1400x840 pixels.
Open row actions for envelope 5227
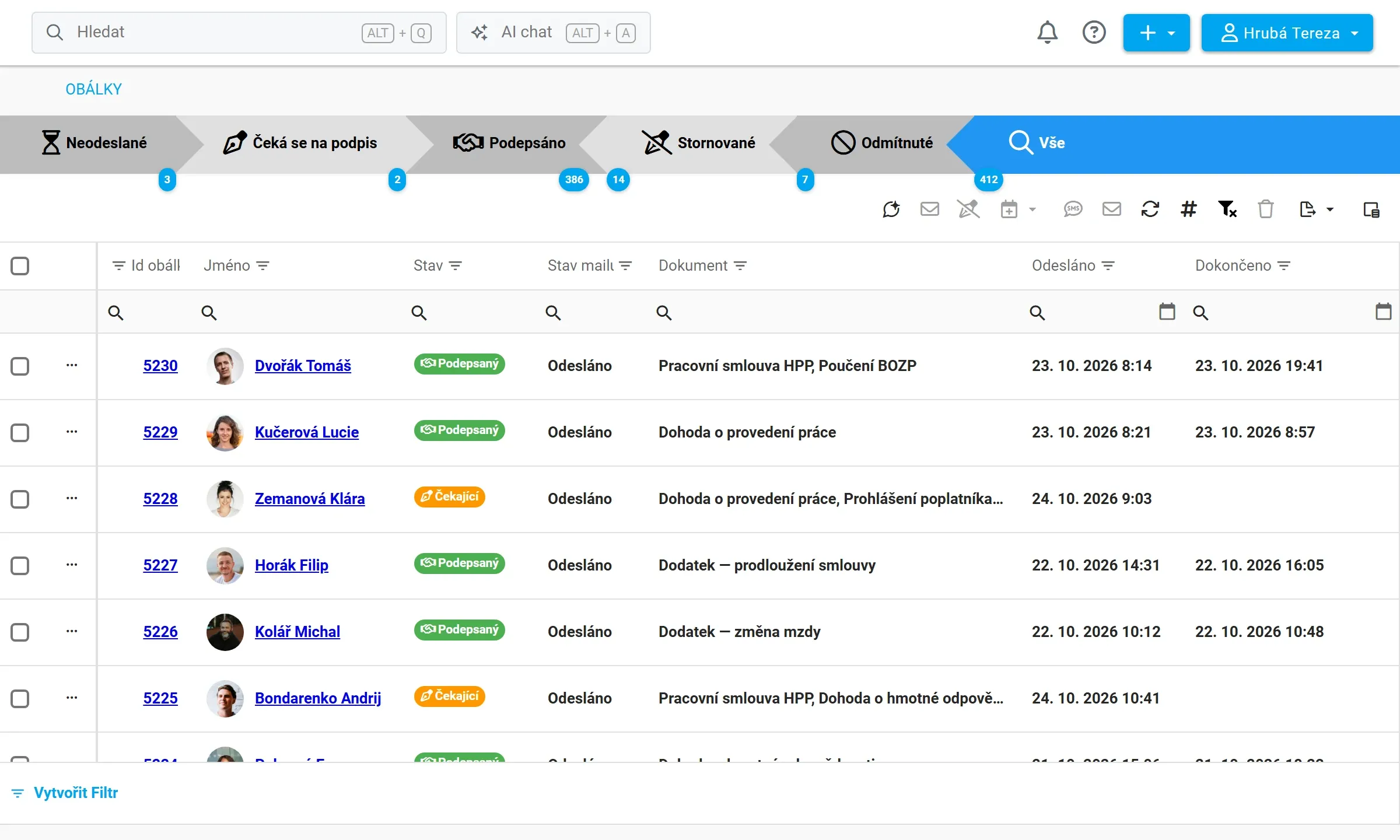72,565
